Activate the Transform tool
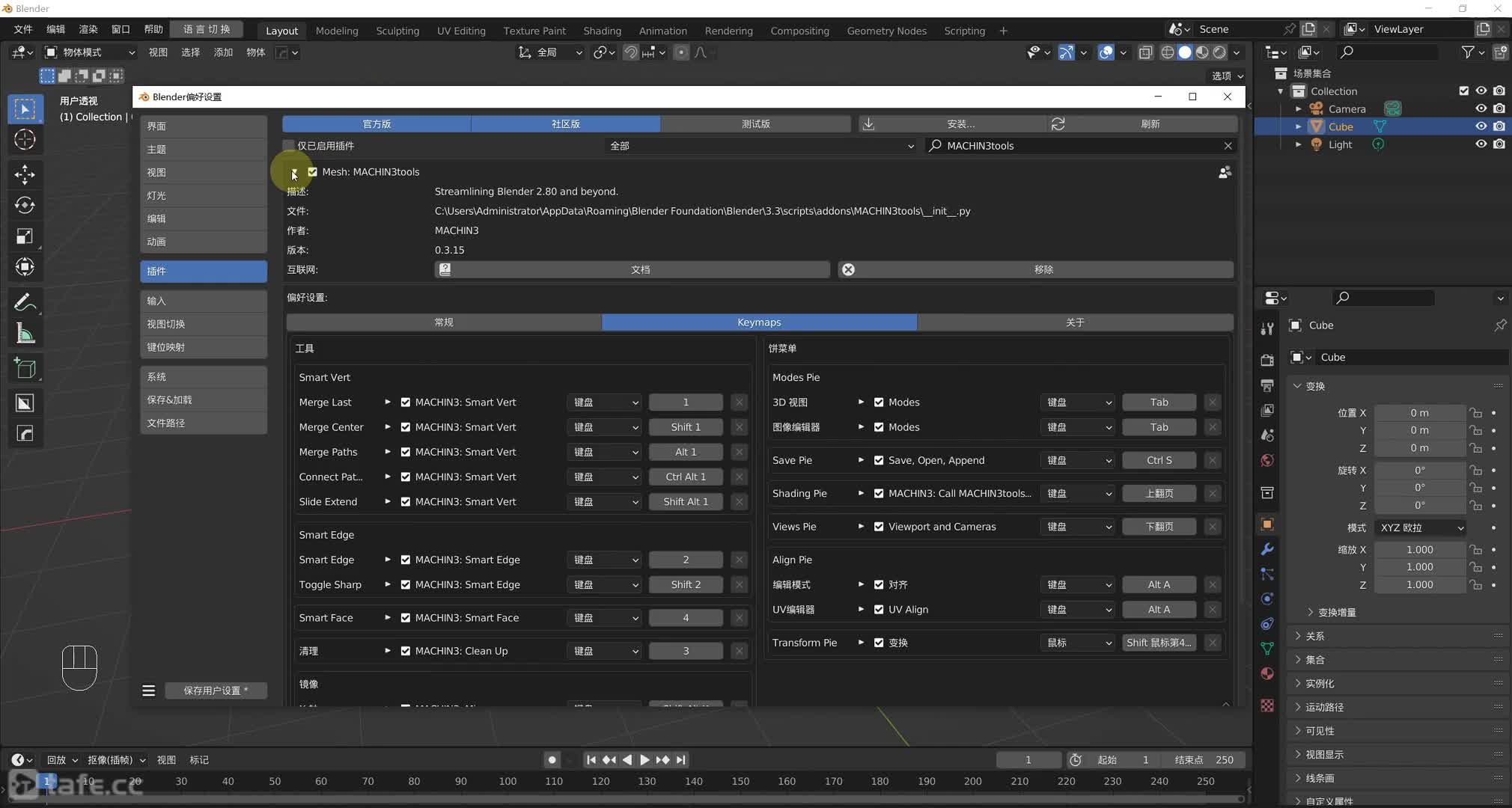 click(25, 267)
